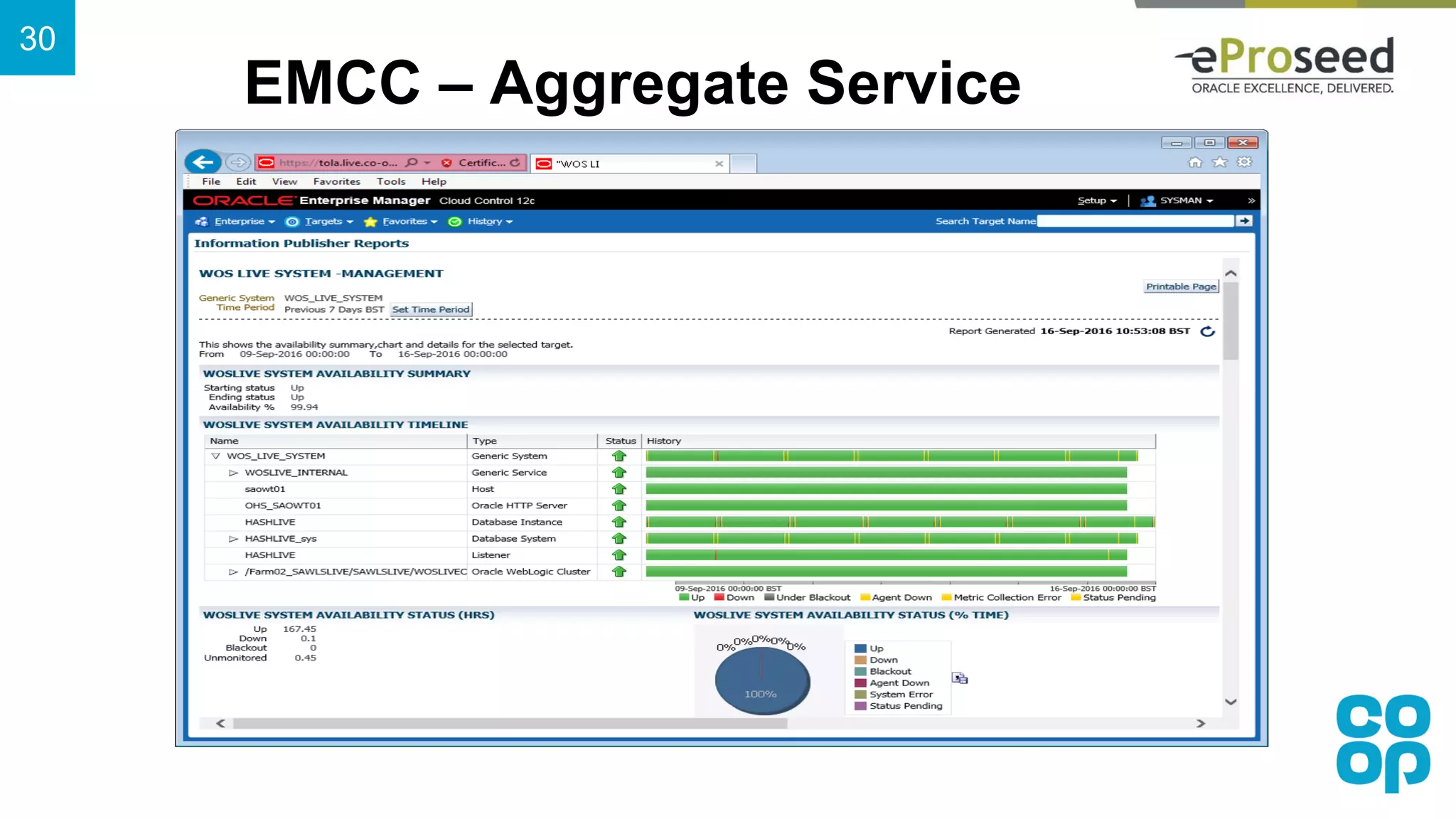1456x819 pixels.
Task: Click the Name column header
Action: 336,441
